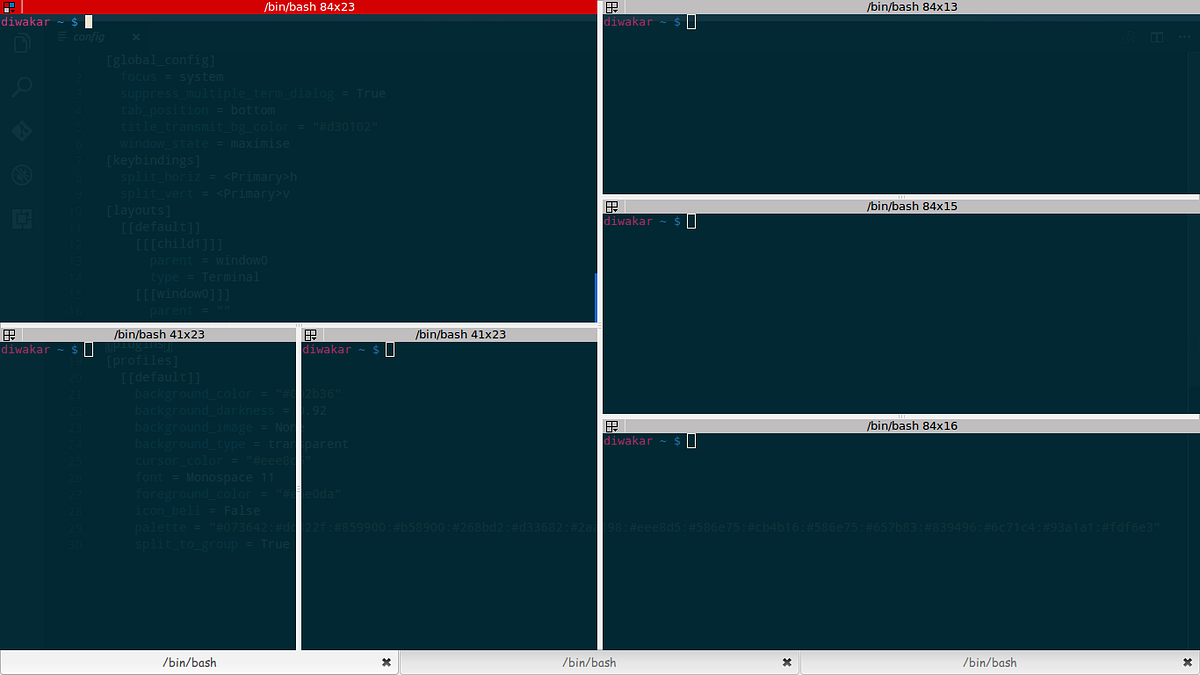Close the rightmost /bin/bash tab
1200x675 pixels.
1187,662
